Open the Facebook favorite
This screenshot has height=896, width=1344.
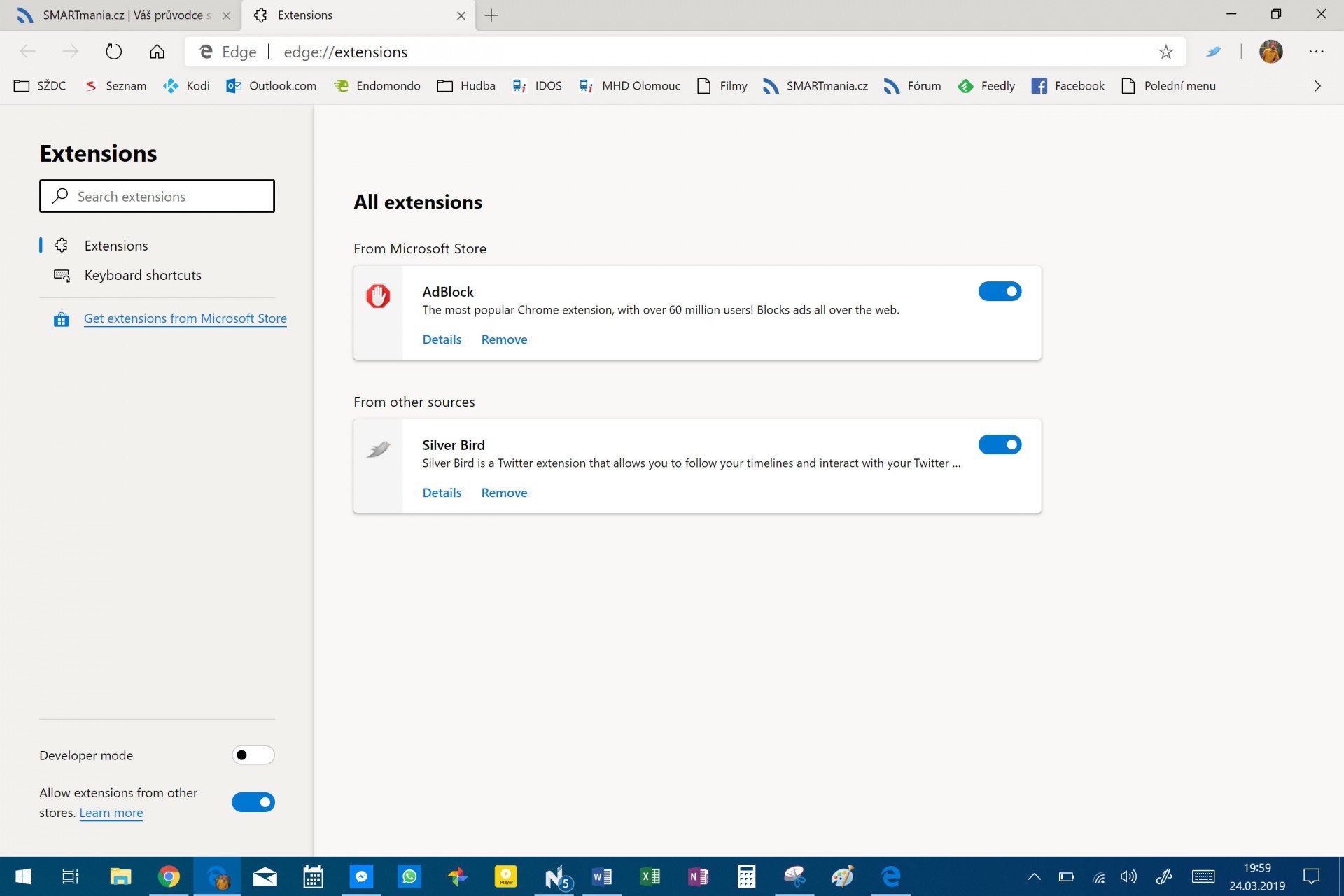click(1068, 86)
